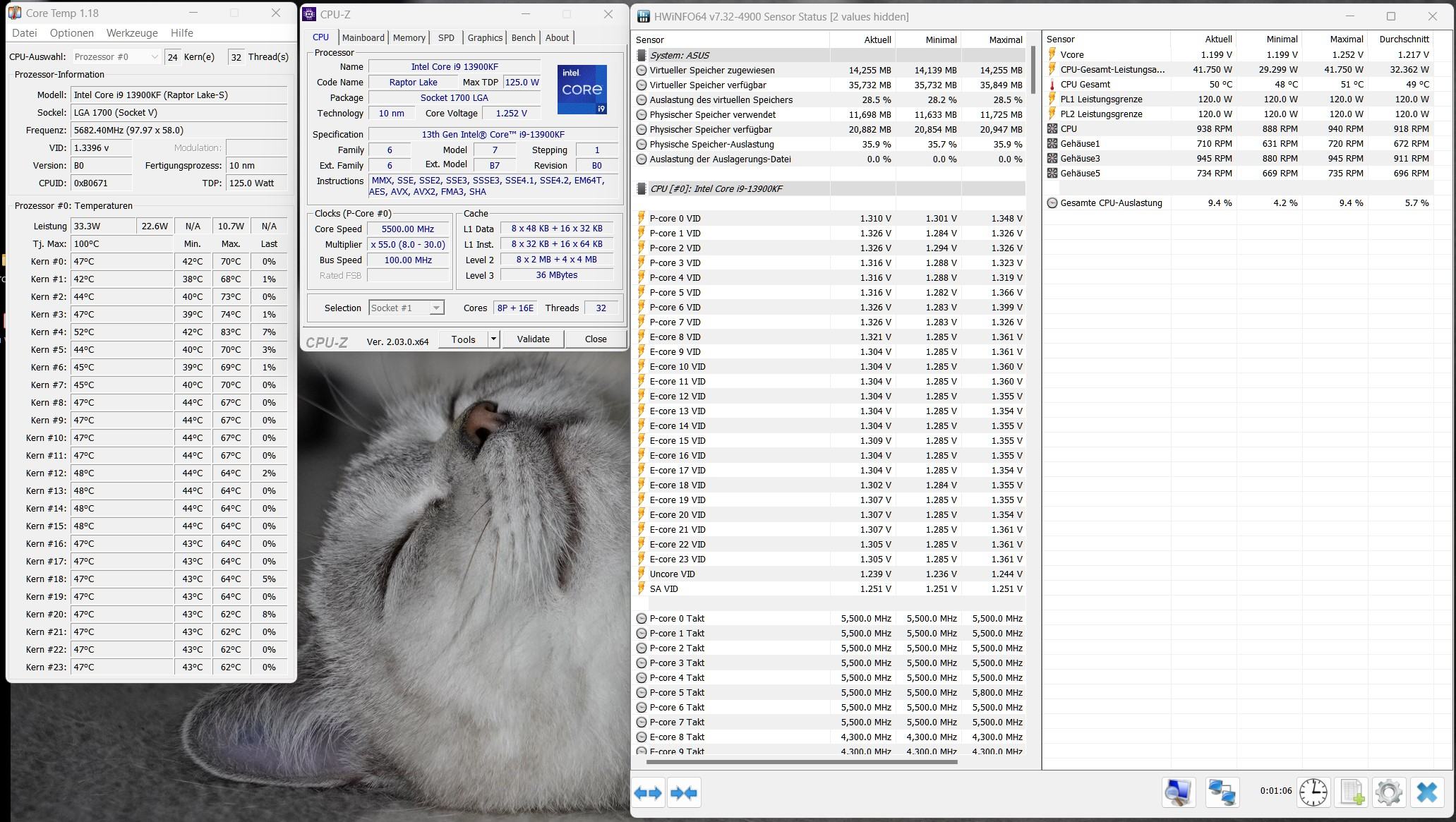Click Core Temp title bar app icon
Screen dimensions: 1456x822
point(14,13)
